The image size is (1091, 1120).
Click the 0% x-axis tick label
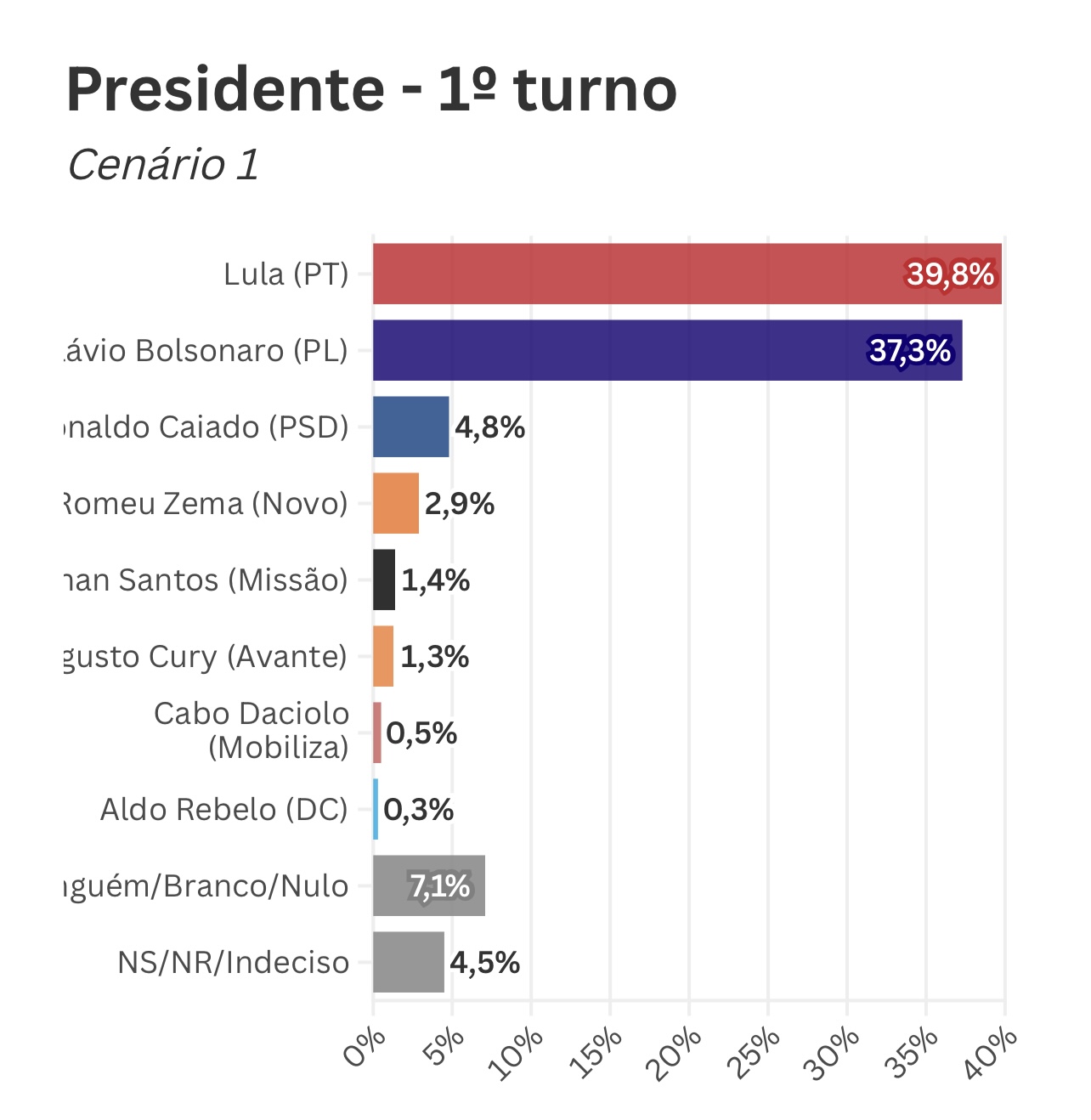point(365,1049)
